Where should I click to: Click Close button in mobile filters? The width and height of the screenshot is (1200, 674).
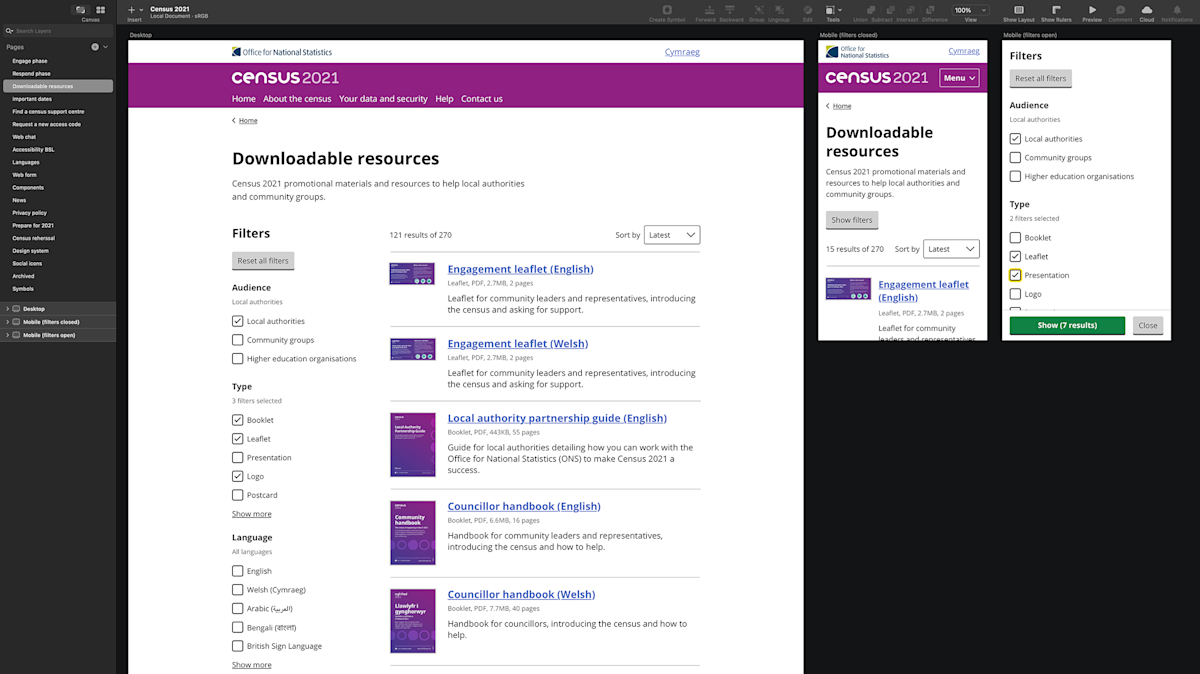[1148, 325]
